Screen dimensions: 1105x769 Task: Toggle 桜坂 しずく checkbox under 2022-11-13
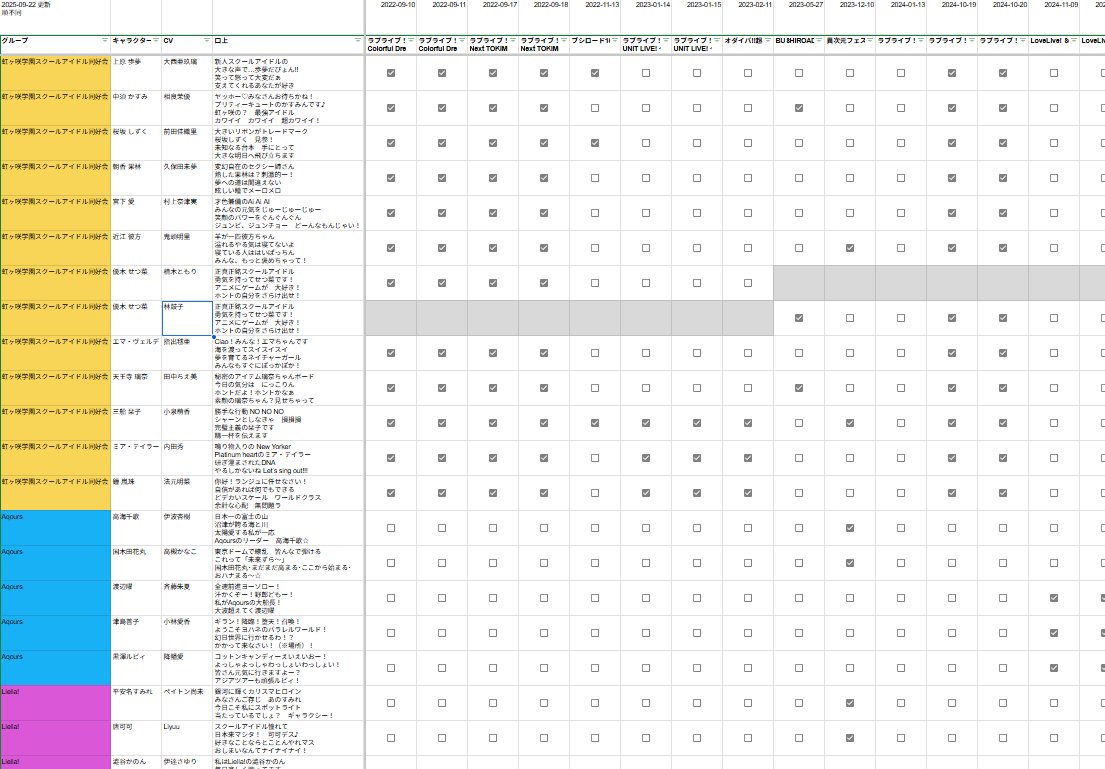pos(595,142)
